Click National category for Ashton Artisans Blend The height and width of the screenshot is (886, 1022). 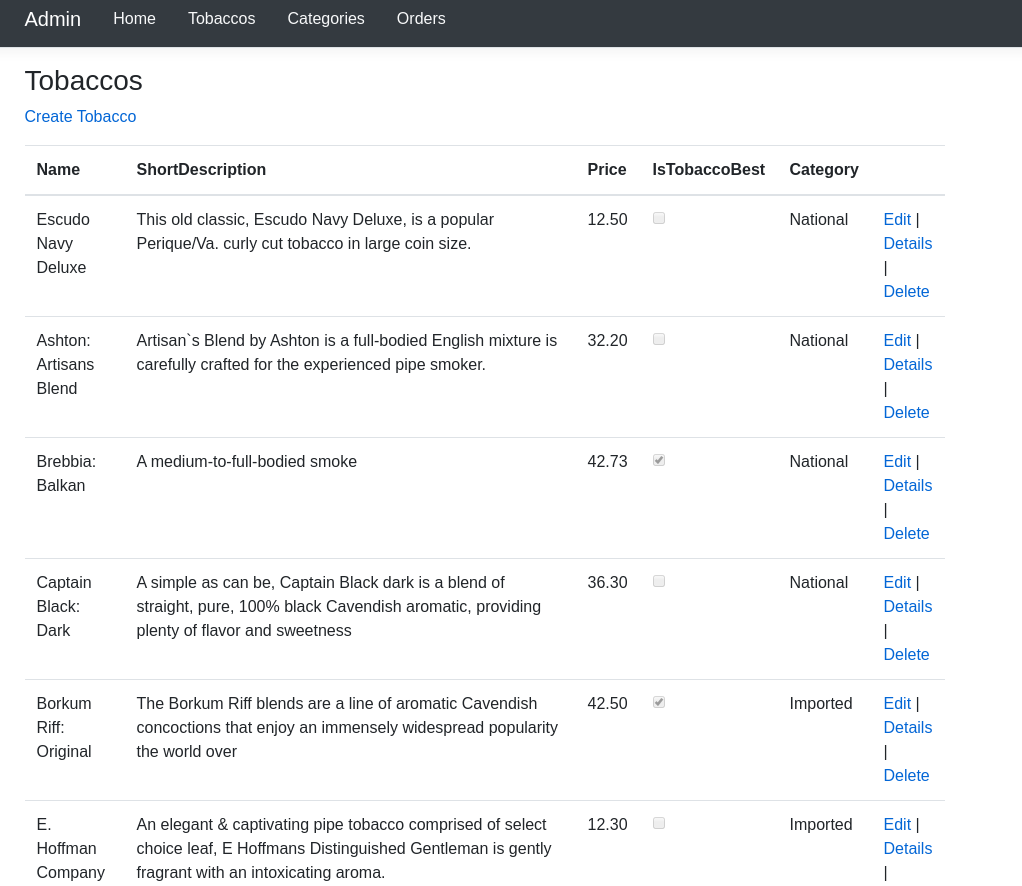(x=819, y=340)
